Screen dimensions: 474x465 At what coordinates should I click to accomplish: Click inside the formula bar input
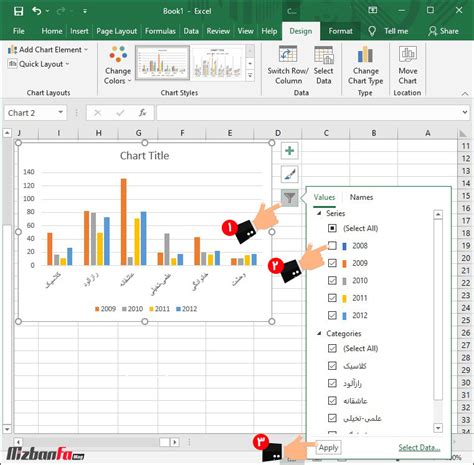click(x=309, y=113)
